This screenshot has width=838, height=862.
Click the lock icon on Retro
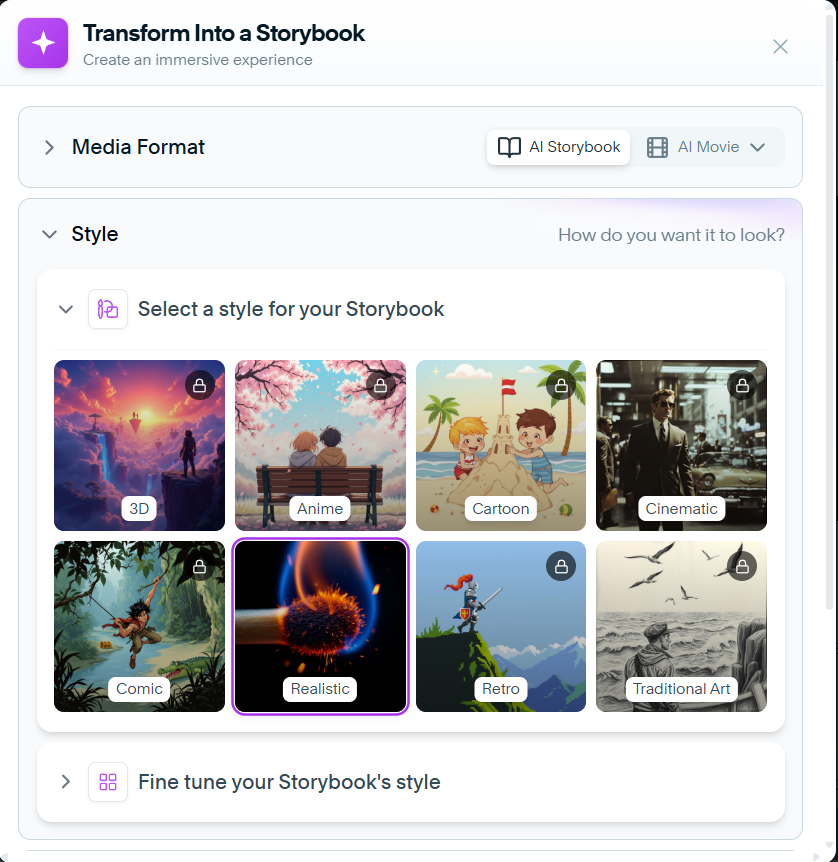point(561,566)
